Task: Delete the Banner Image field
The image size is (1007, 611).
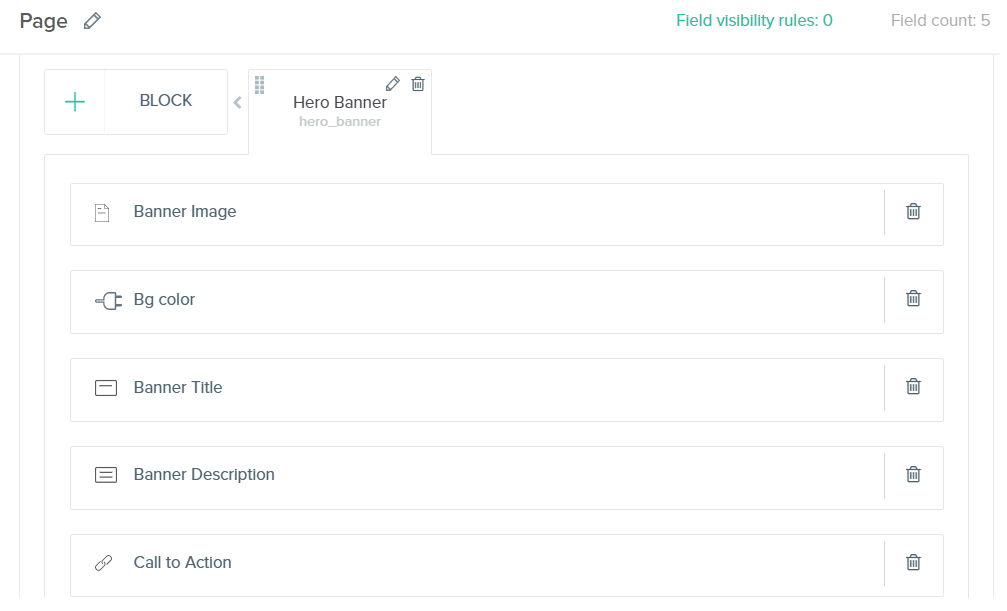Action: click(913, 211)
